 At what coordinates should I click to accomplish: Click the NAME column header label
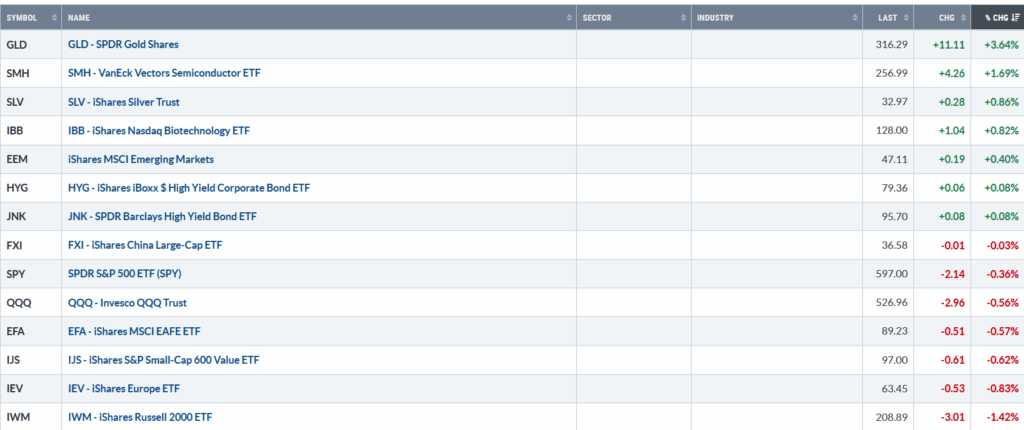pyautogui.click(x=78, y=18)
